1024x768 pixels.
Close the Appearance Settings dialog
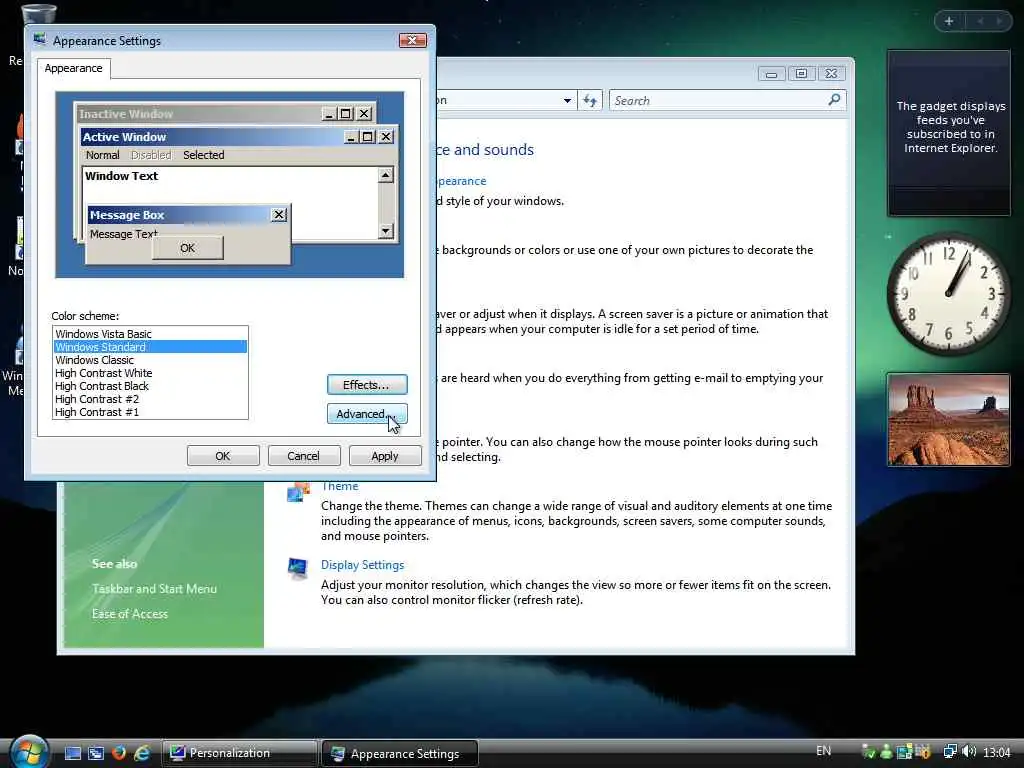pyautogui.click(x=413, y=40)
